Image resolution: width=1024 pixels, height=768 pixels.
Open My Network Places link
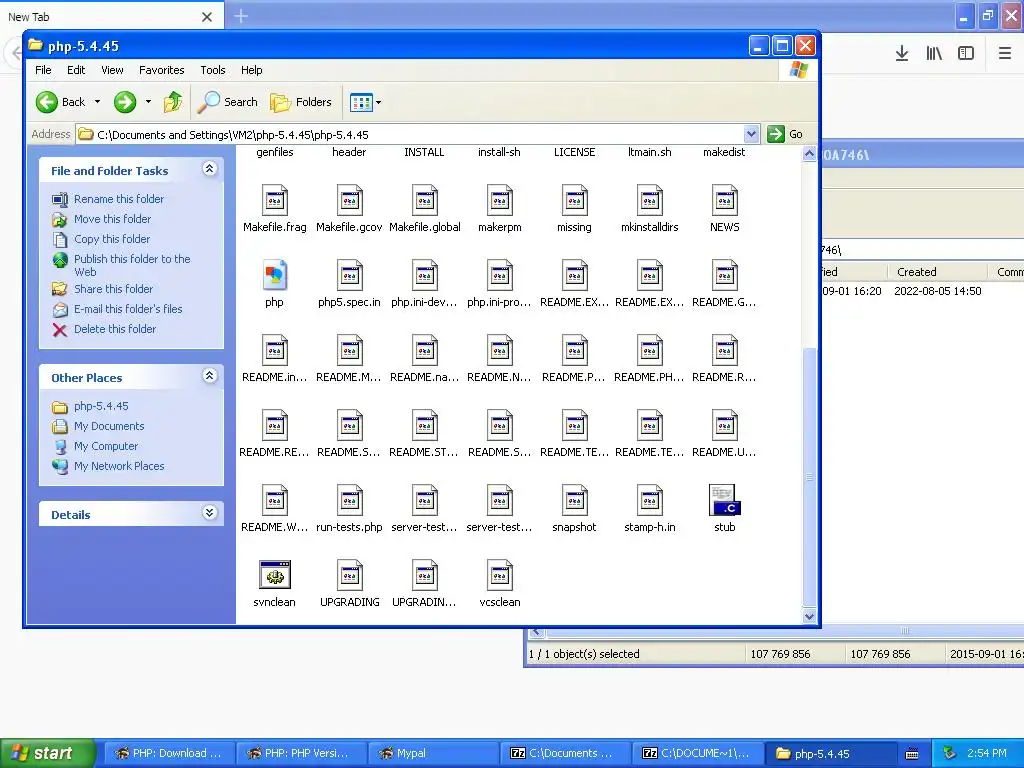tap(119, 466)
